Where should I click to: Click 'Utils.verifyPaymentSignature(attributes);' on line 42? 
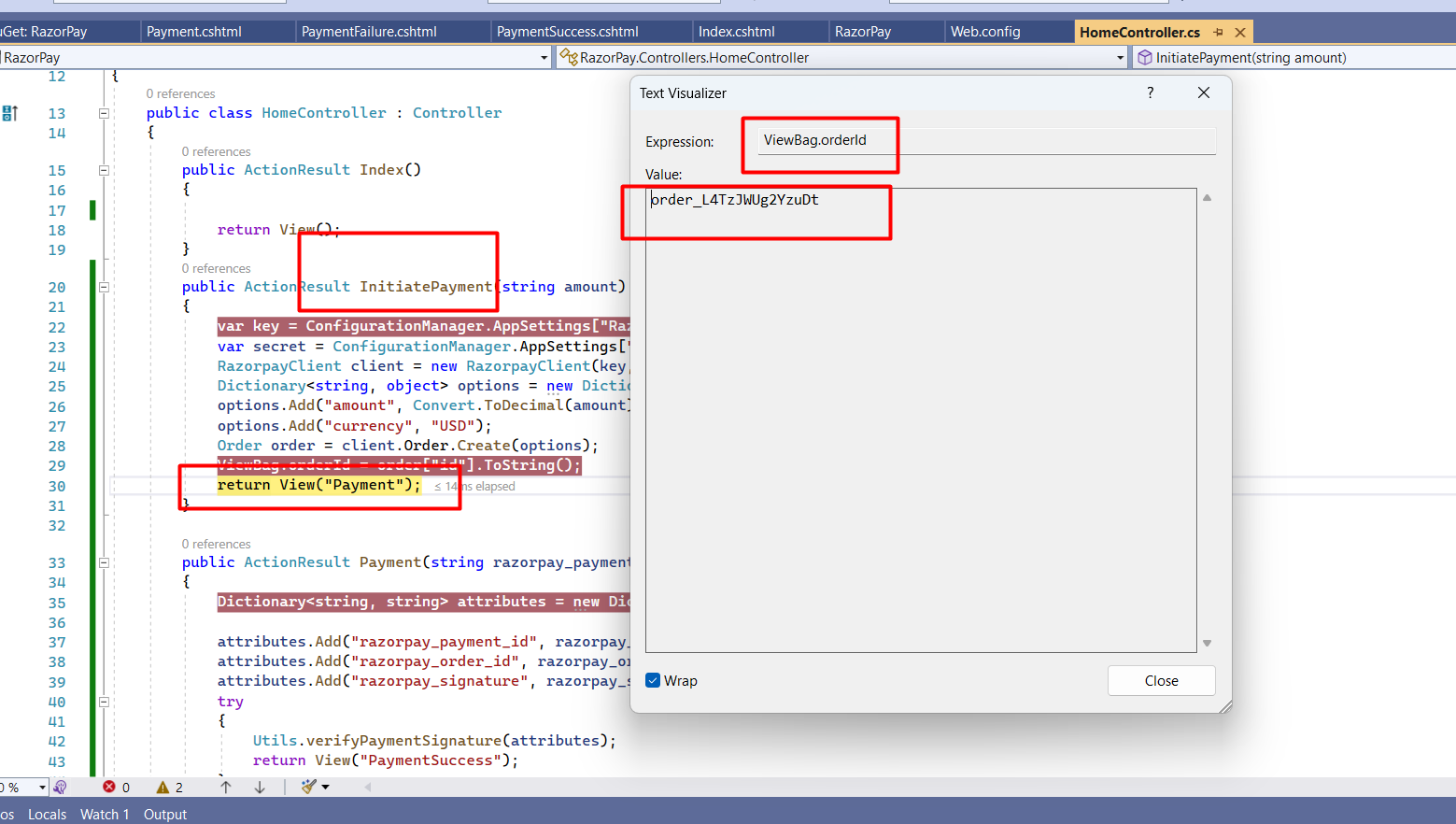434,741
